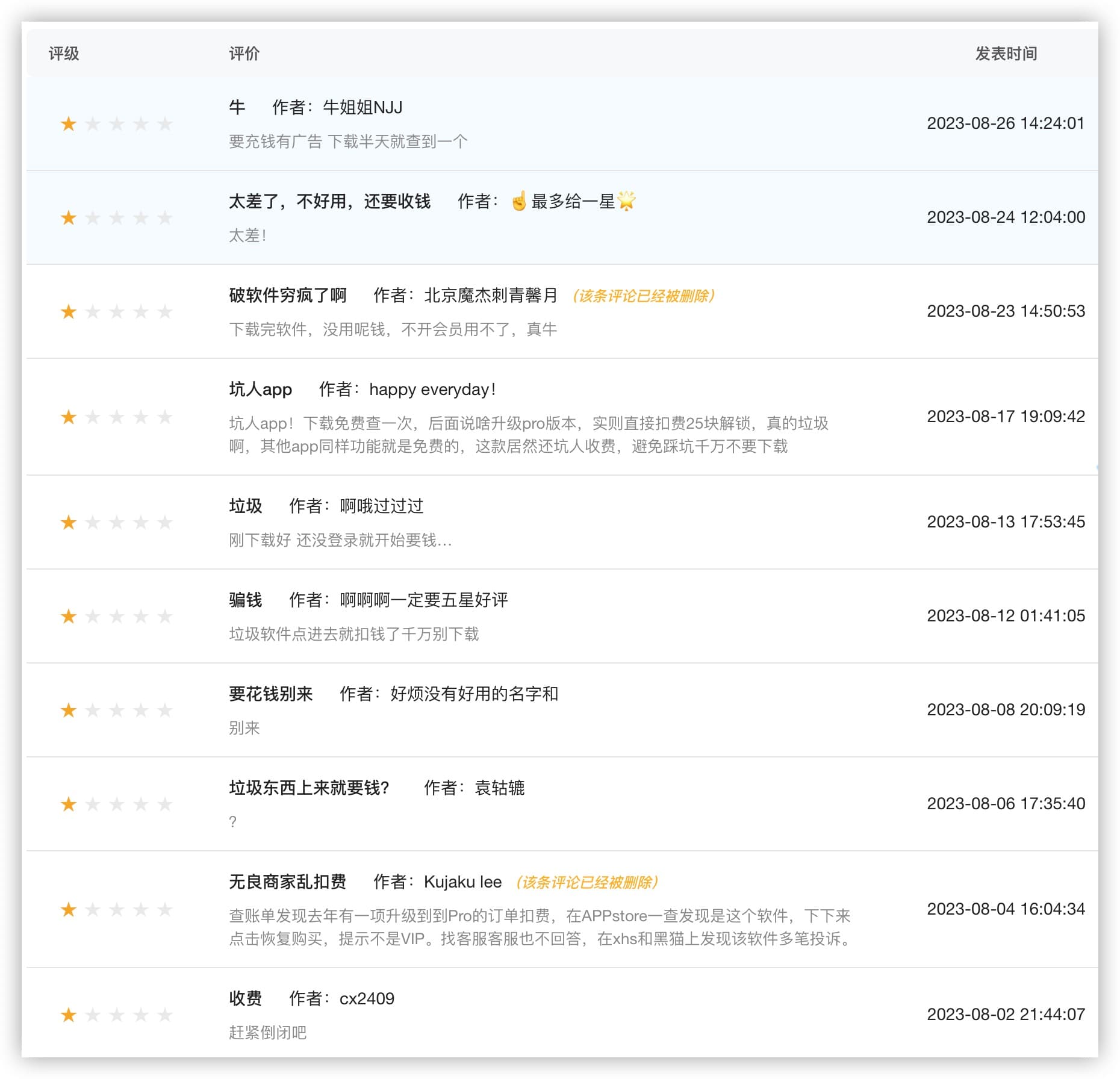
Task: Click review text 刚下载好 还没登录就开始要钱
Action: pos(340,540)
